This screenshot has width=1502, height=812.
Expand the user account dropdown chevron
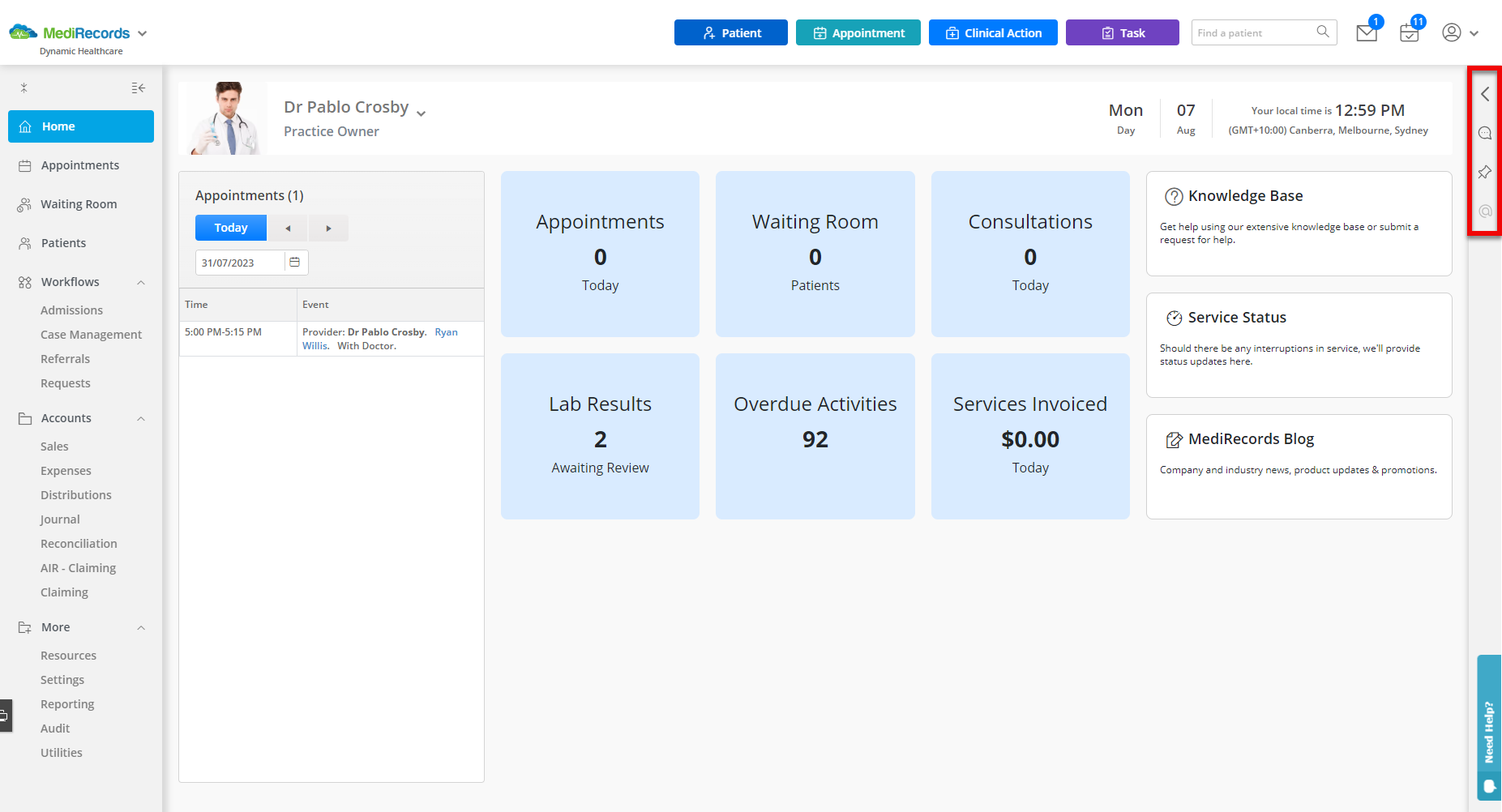tap(1474, 33)
